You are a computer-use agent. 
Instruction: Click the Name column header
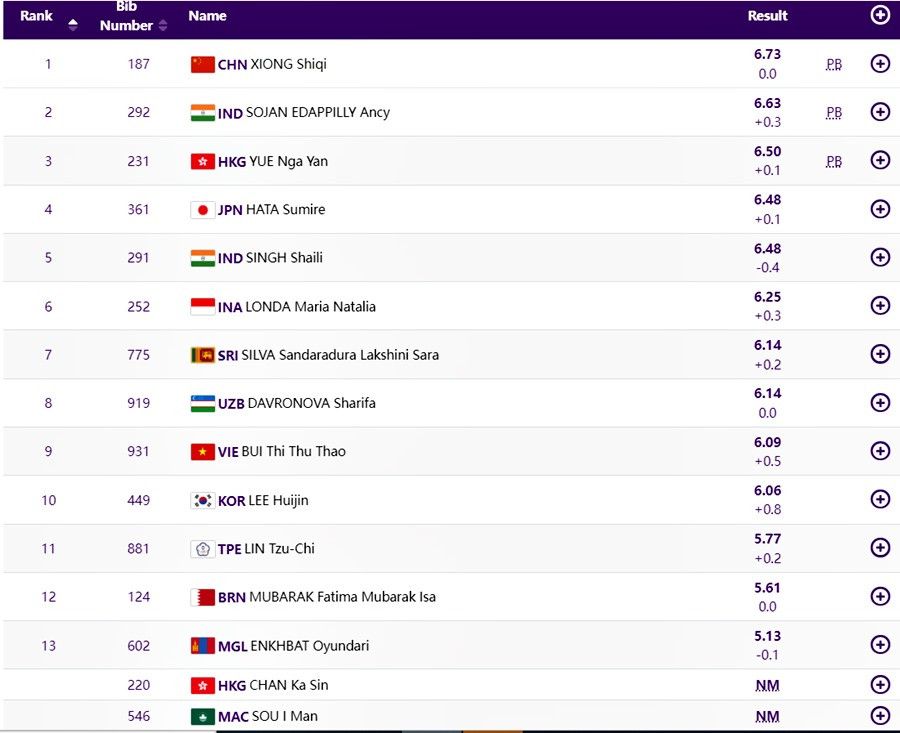pyautogui.click(x=207, y=16)
